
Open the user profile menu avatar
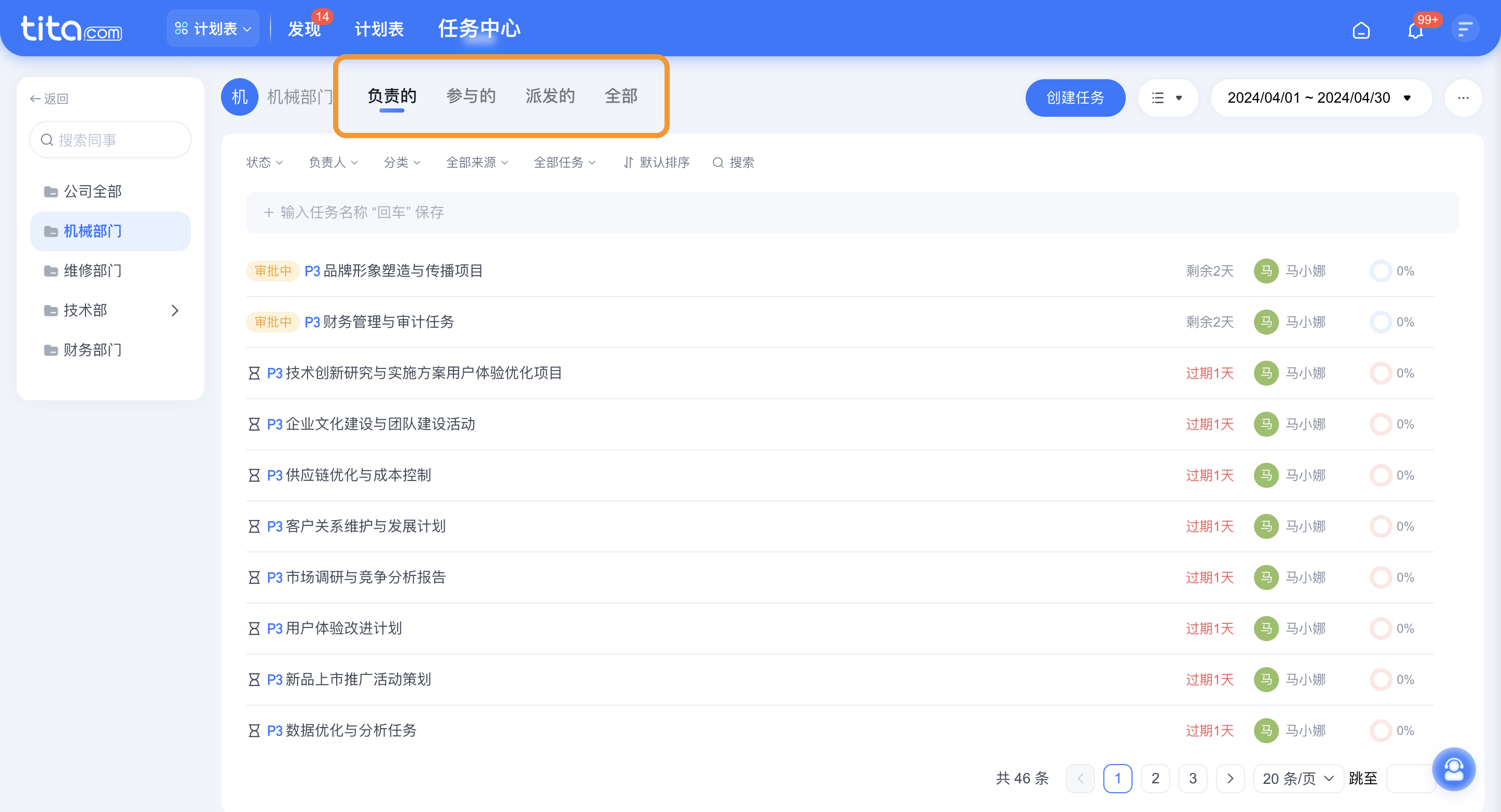[x=1465, y=29]
